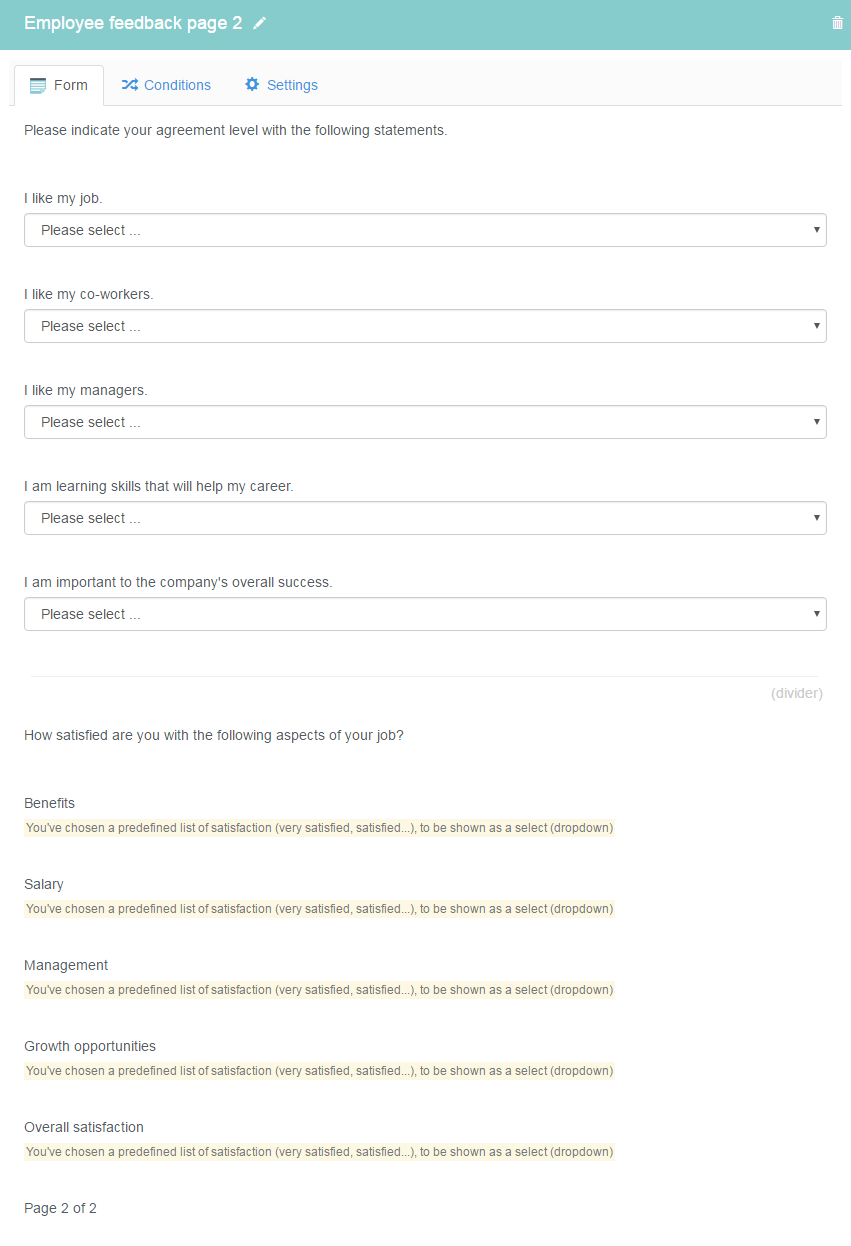This screenshot has width=851, height=1246.
Task: Expand the 'I like my co-workers' dropdown
Action: [x=425, y=326]
